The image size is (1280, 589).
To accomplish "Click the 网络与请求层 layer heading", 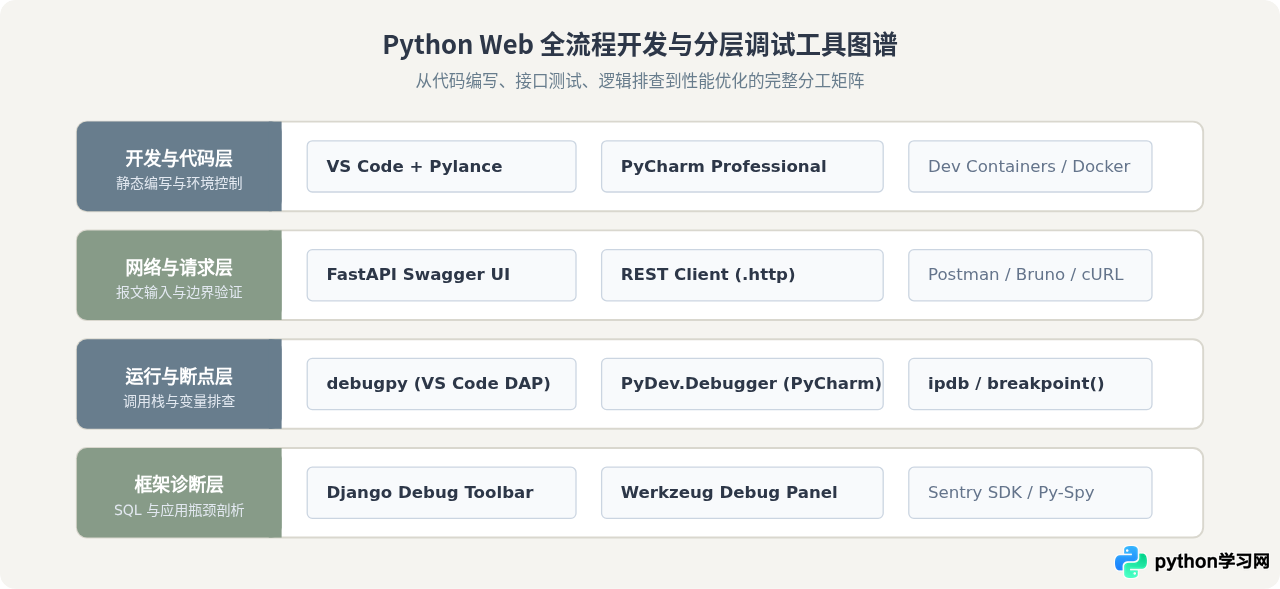I will tap(179, 268).
